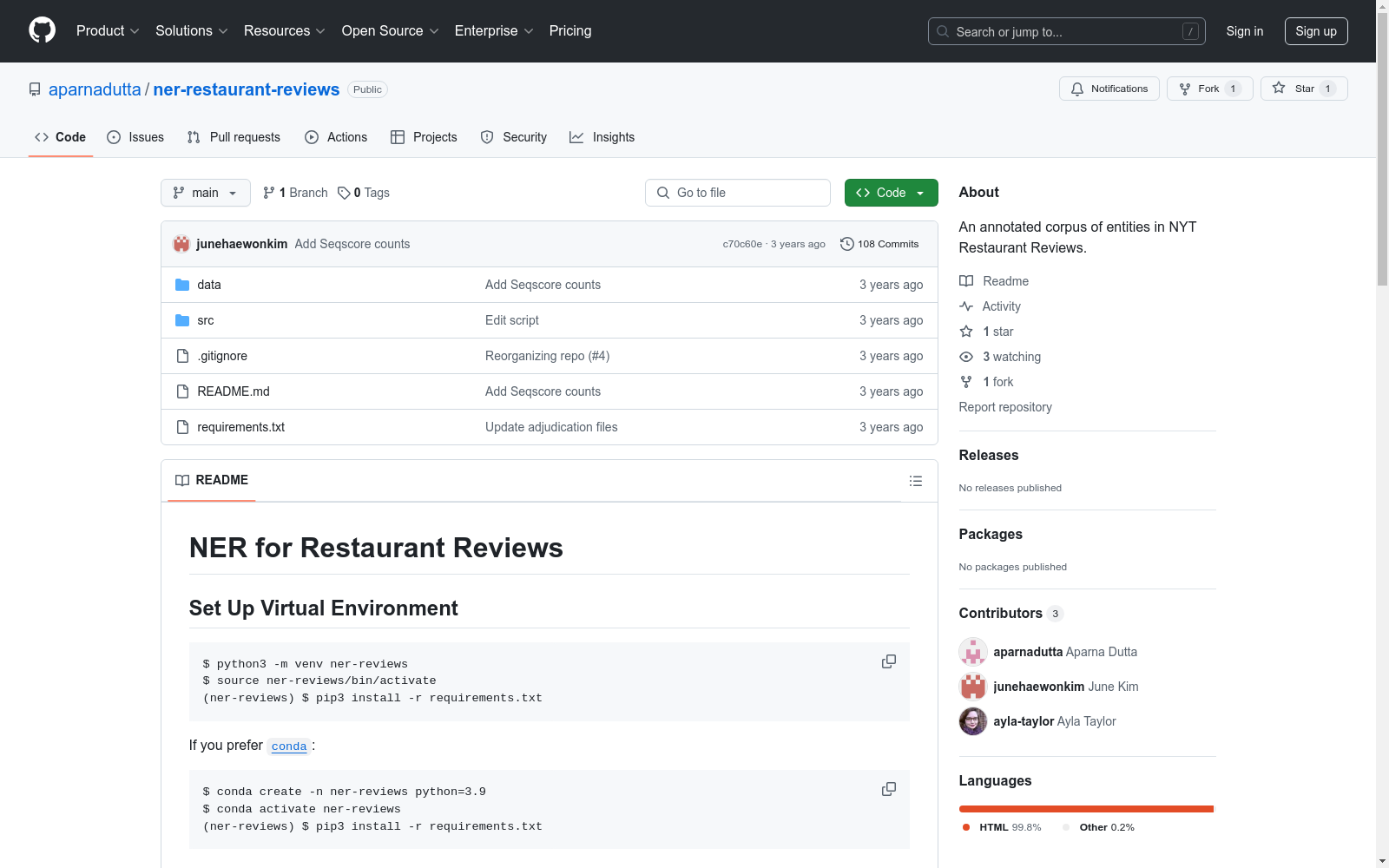This screenshot has width=1389, height=868.
Task: Open the Edit script commit message
Action: pos(512,320)
